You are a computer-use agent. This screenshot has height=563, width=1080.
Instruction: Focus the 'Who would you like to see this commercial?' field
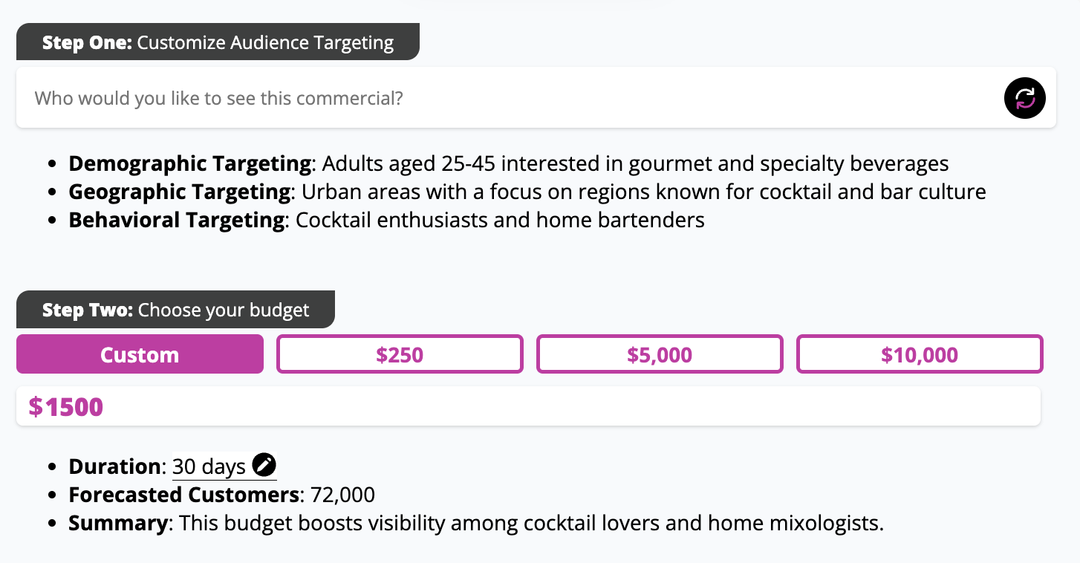510,98
